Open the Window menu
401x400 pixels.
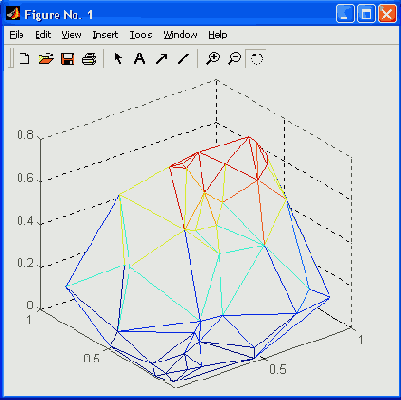180,35
